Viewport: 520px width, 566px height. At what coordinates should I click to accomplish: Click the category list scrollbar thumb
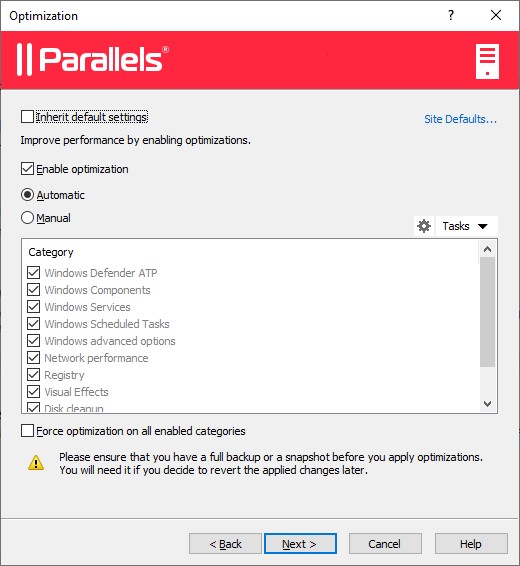(488, 312)
